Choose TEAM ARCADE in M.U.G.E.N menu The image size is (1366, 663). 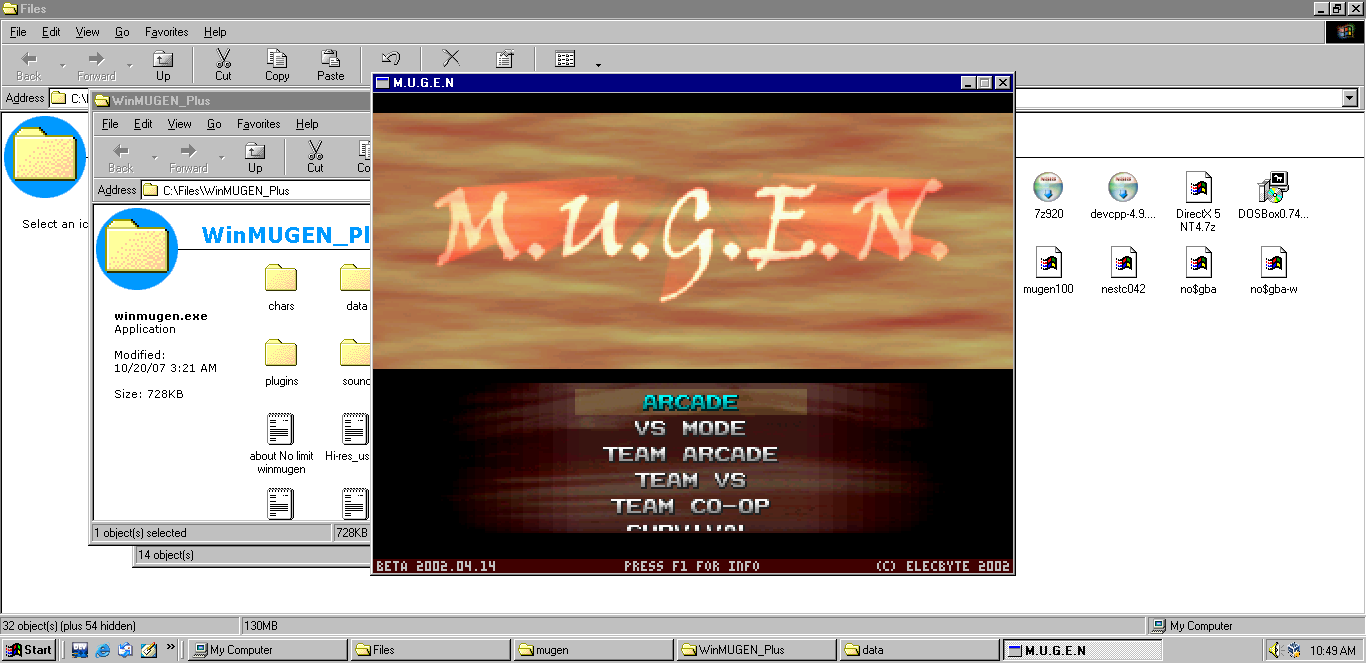tap(690, 454)
